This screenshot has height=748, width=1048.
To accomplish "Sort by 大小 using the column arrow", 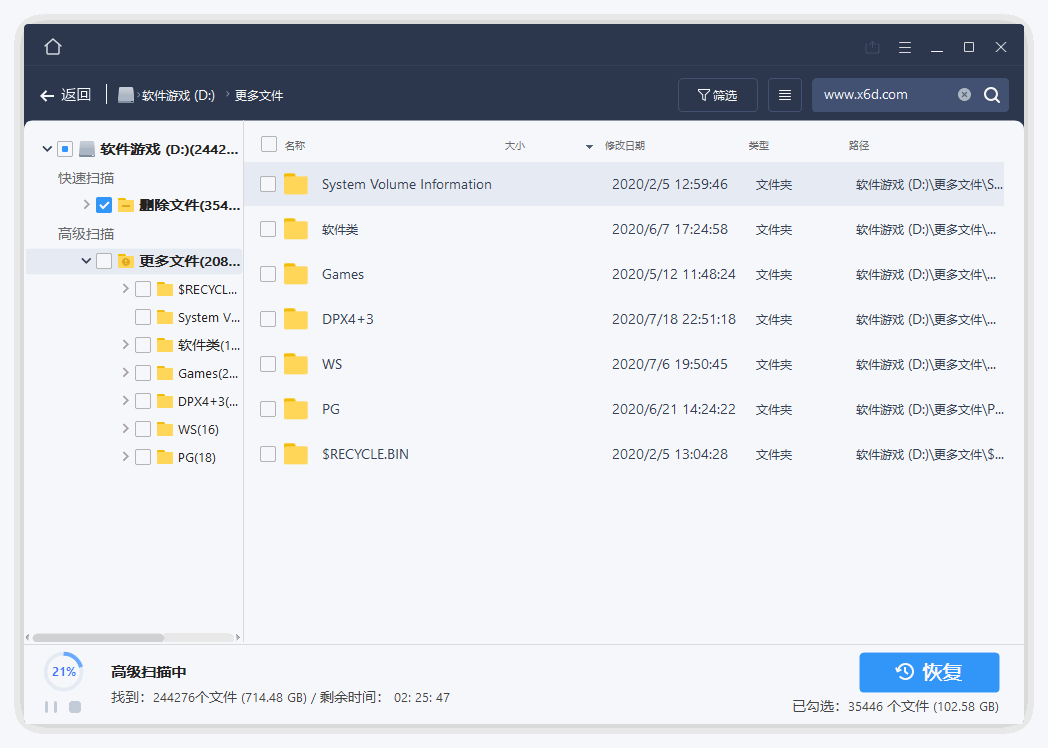I will (x=588, y=145).
